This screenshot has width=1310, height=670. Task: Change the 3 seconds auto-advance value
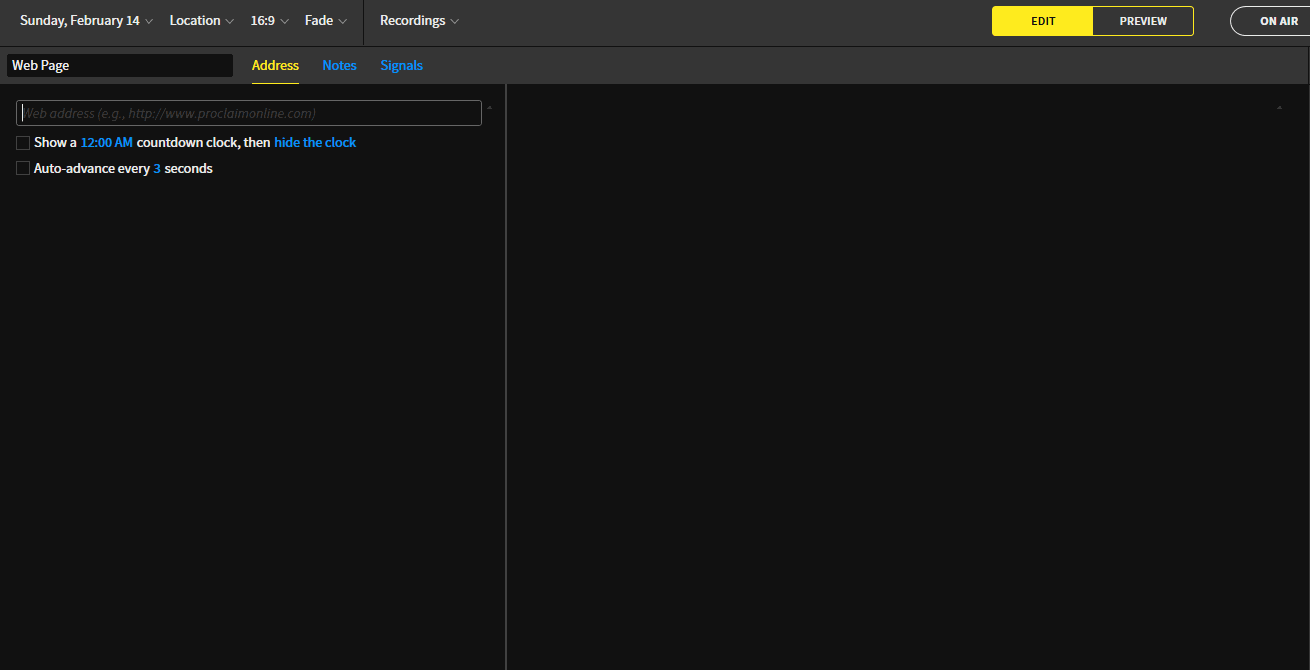[x=157, y=169]
